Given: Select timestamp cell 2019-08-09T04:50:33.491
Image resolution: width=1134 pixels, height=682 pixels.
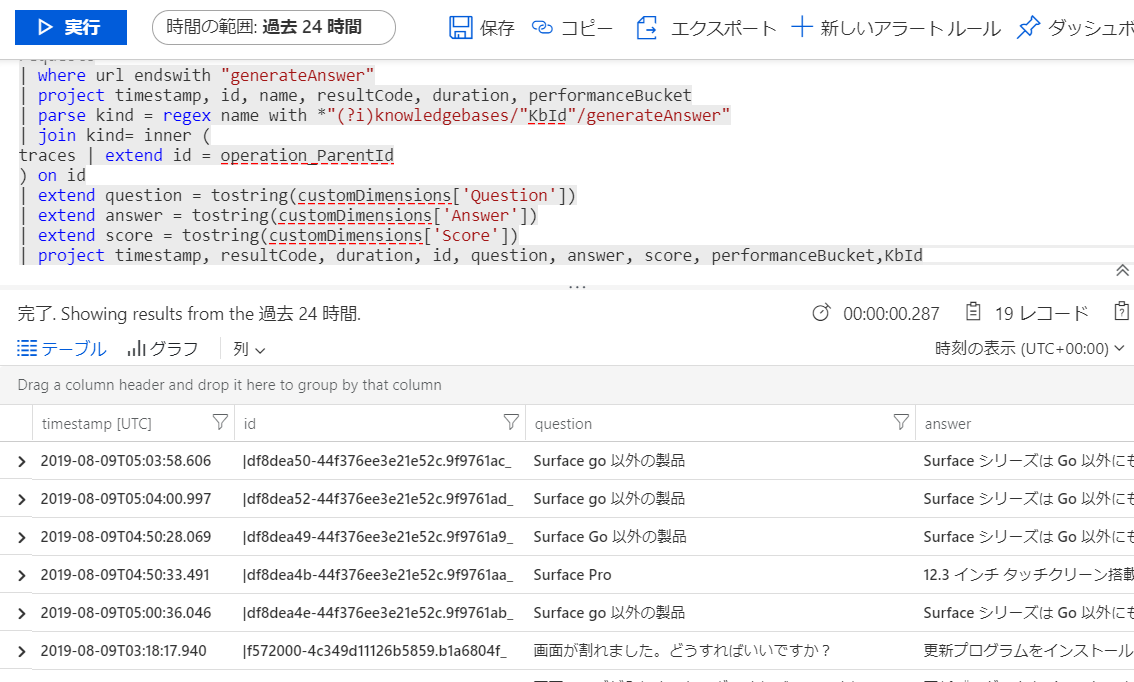Looking at the screenshot, I should (125, 575).
